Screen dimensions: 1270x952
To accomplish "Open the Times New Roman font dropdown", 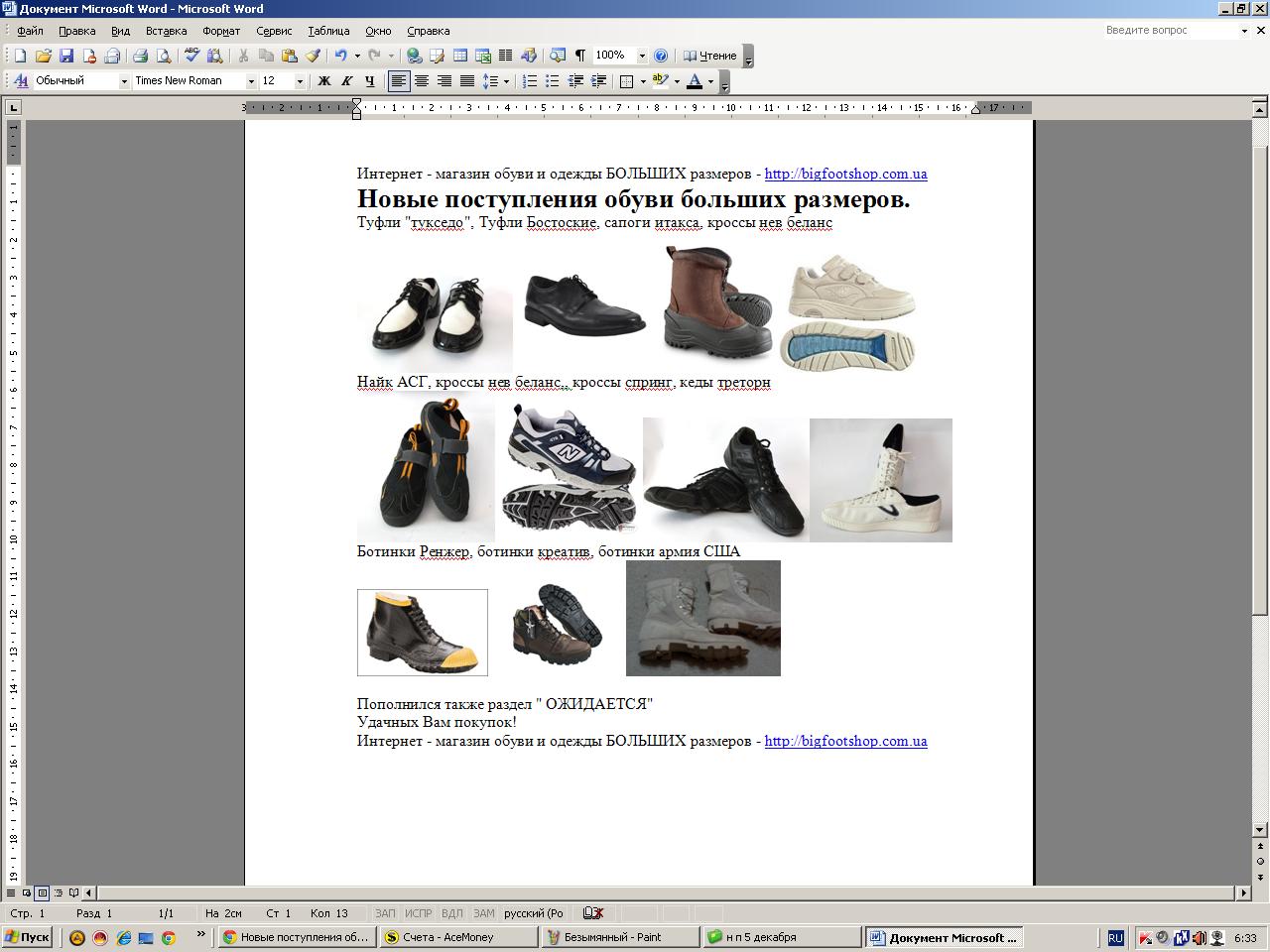I will tap(251, 81).
